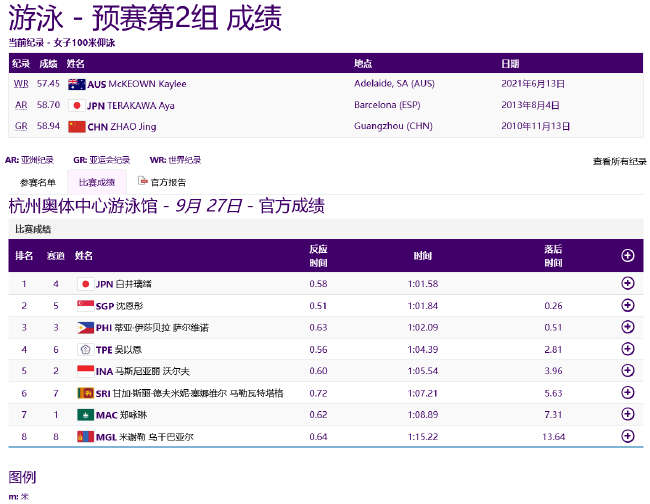Viewport: 650px width, 504px height.
Task: Open SGP 沈恩彤 athlete name
Action: [119, 306]
